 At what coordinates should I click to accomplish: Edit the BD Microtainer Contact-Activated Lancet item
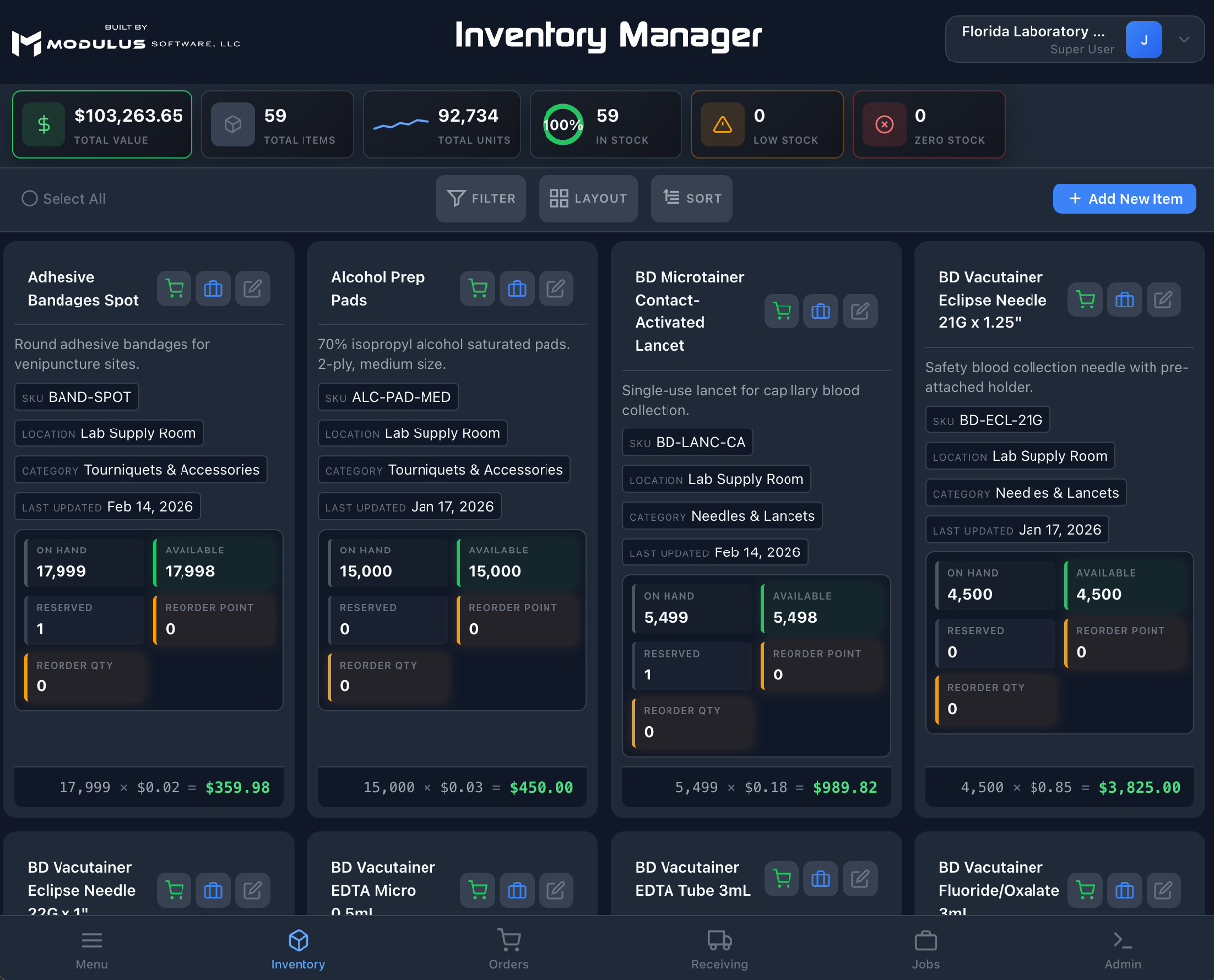(860, 311)
